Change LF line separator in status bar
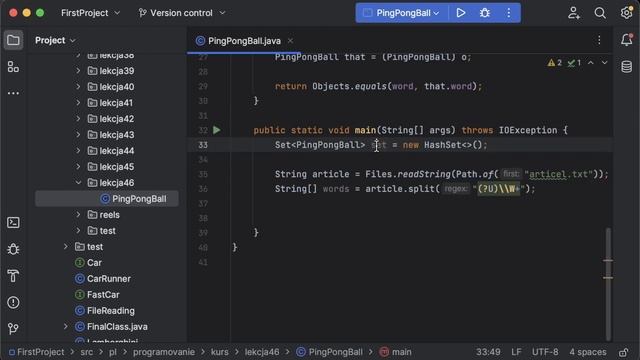The image size is (640, 360). 516,352
